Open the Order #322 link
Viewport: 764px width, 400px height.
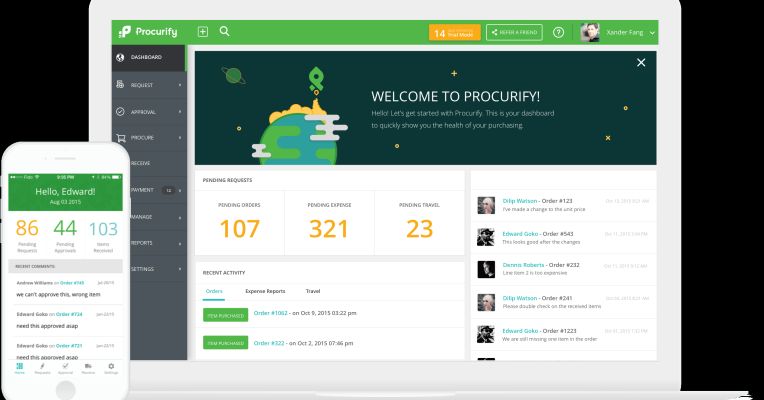(x=269, y=343)
